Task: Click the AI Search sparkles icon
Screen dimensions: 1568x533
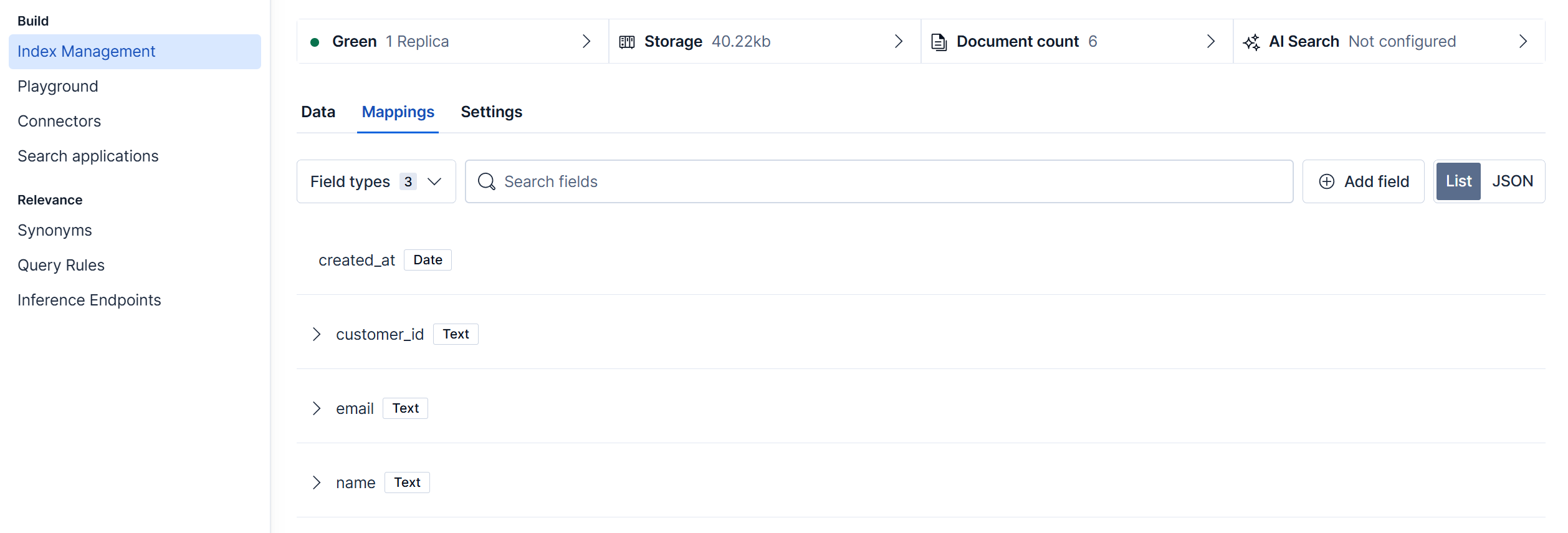Action: pyautogui.click(x=1251, y=41)
